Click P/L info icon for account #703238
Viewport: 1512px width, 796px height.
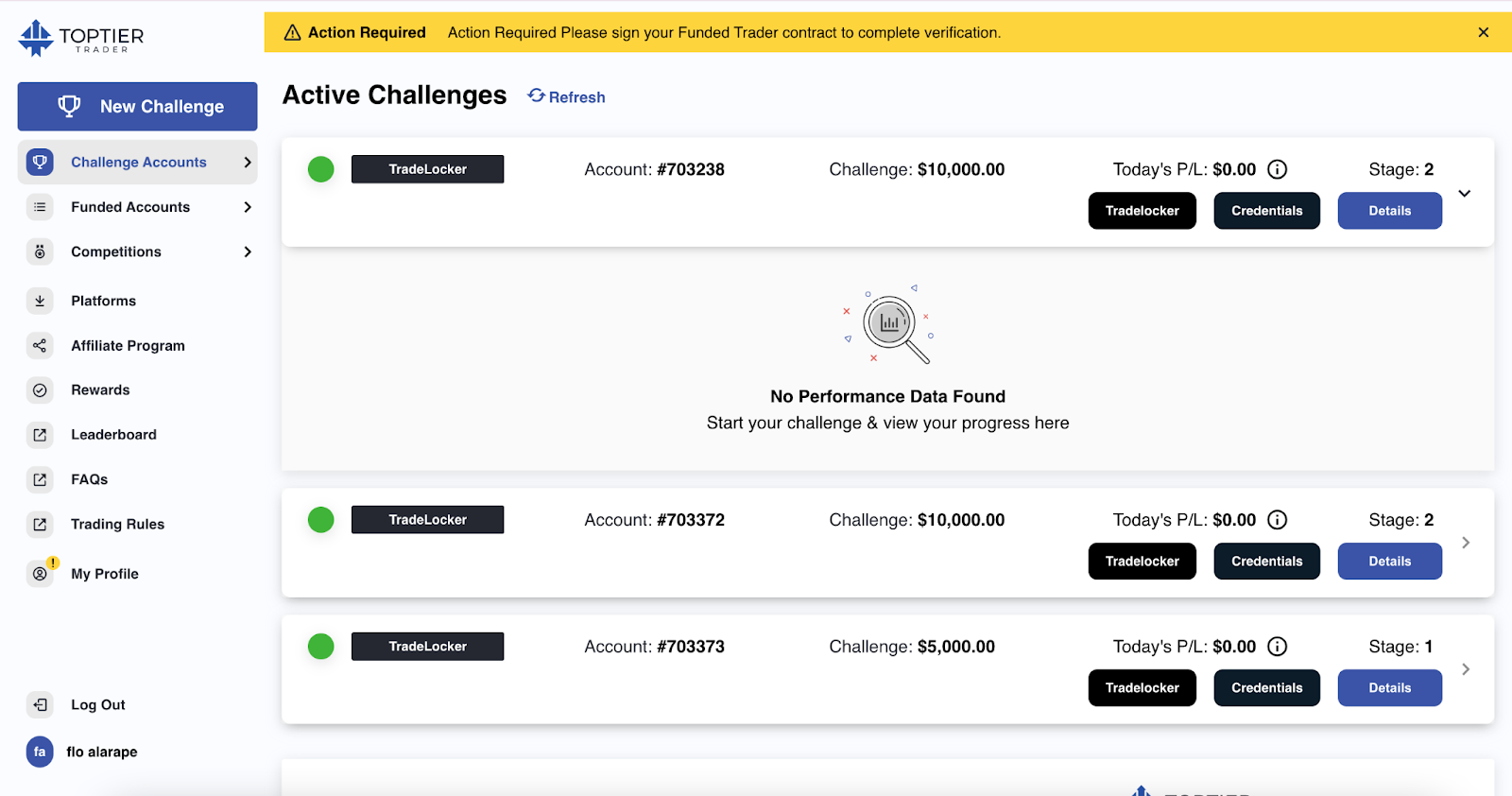(1278, 169)
